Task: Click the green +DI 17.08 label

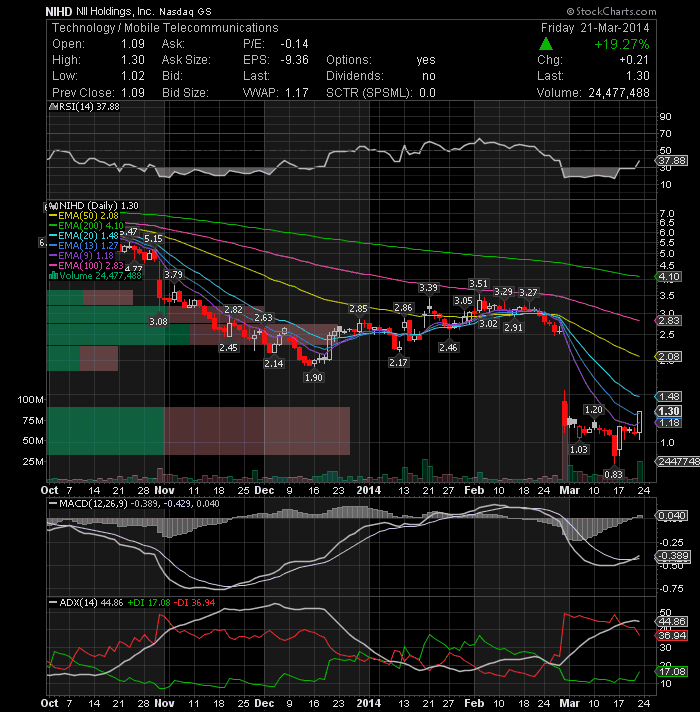Action: (149, 603)
